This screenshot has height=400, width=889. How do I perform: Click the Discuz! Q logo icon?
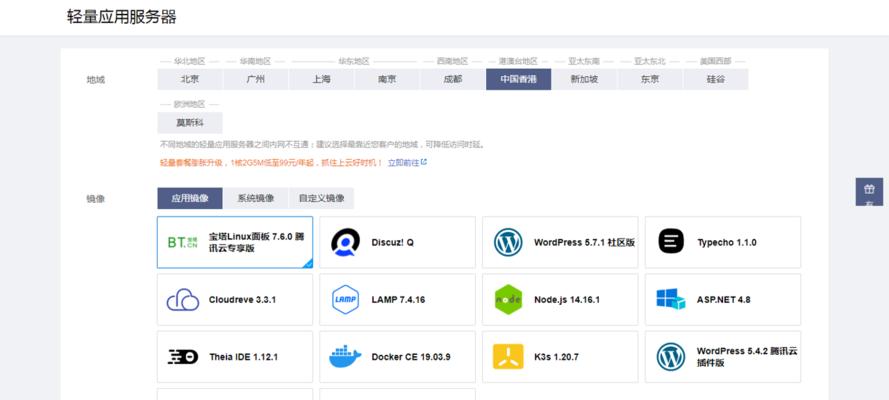(x=345, y=242)
